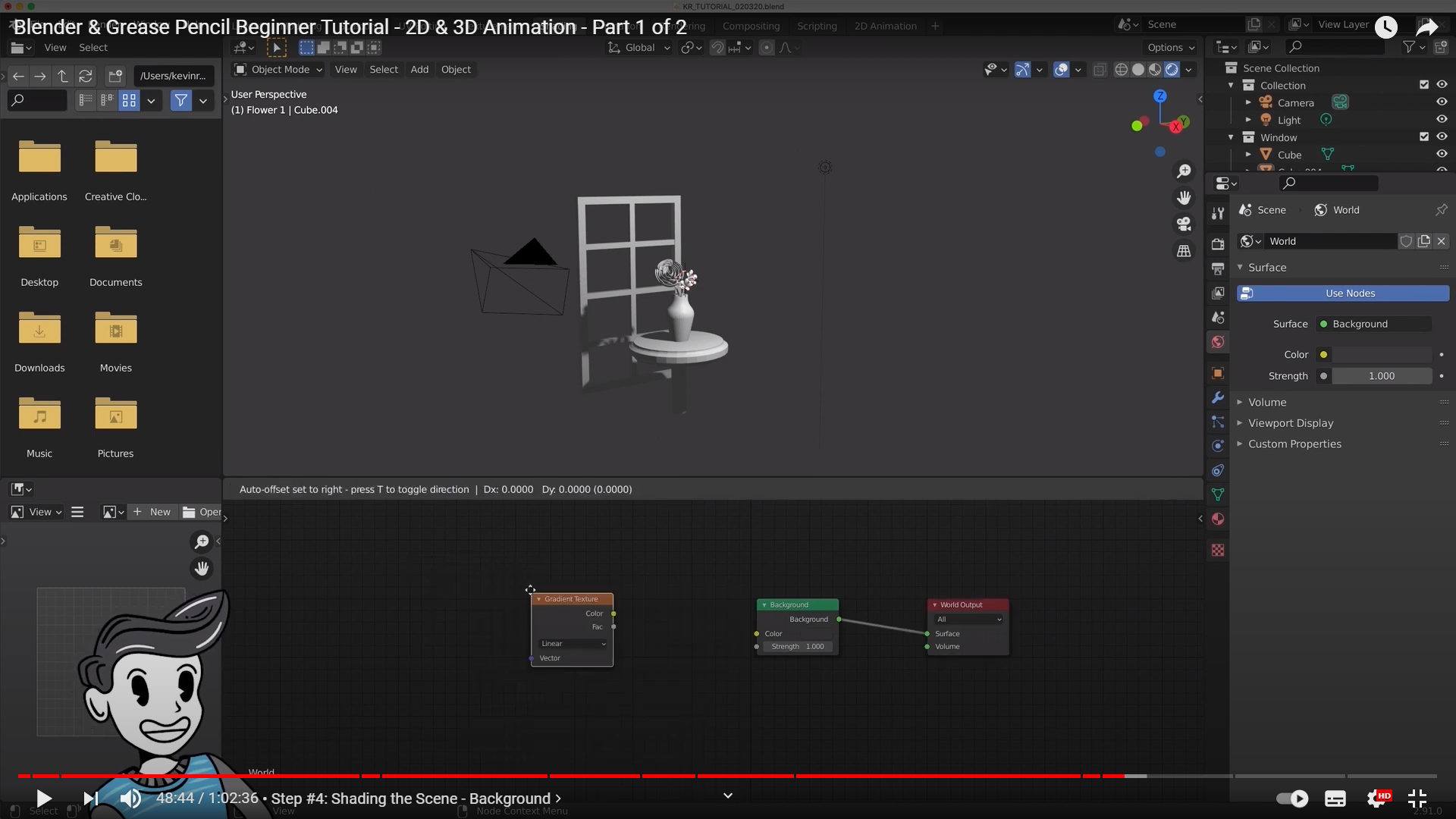Open the Render properties tab icon
1456x819 pixels.
[1218, 244]
